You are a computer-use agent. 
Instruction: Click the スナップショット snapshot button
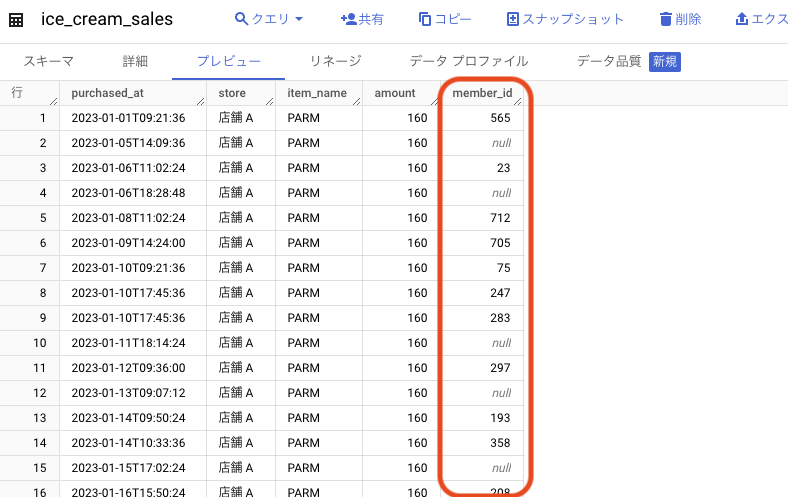coord(565,19)
